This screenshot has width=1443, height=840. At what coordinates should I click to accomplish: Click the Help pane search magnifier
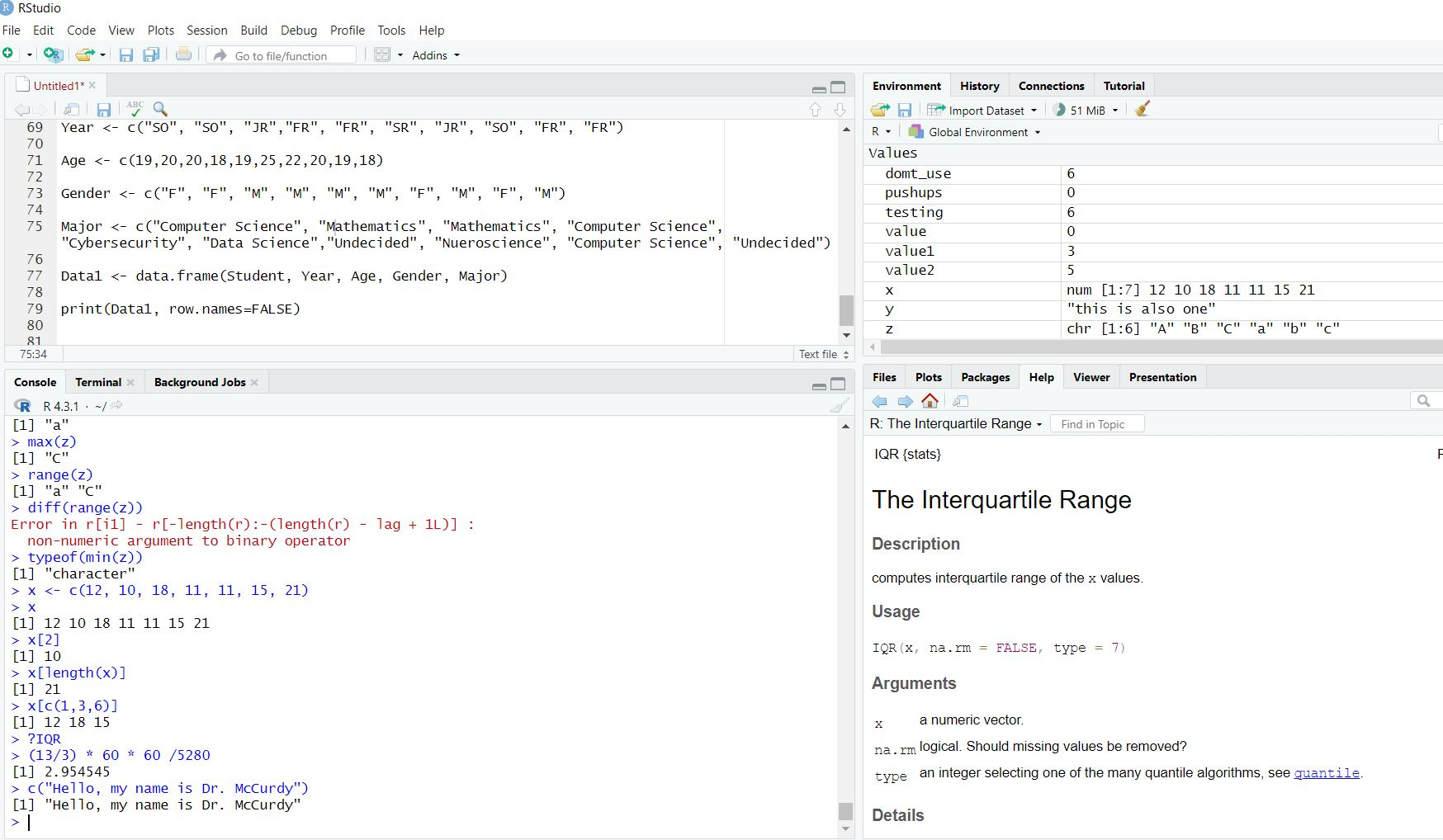point(1423,401)
